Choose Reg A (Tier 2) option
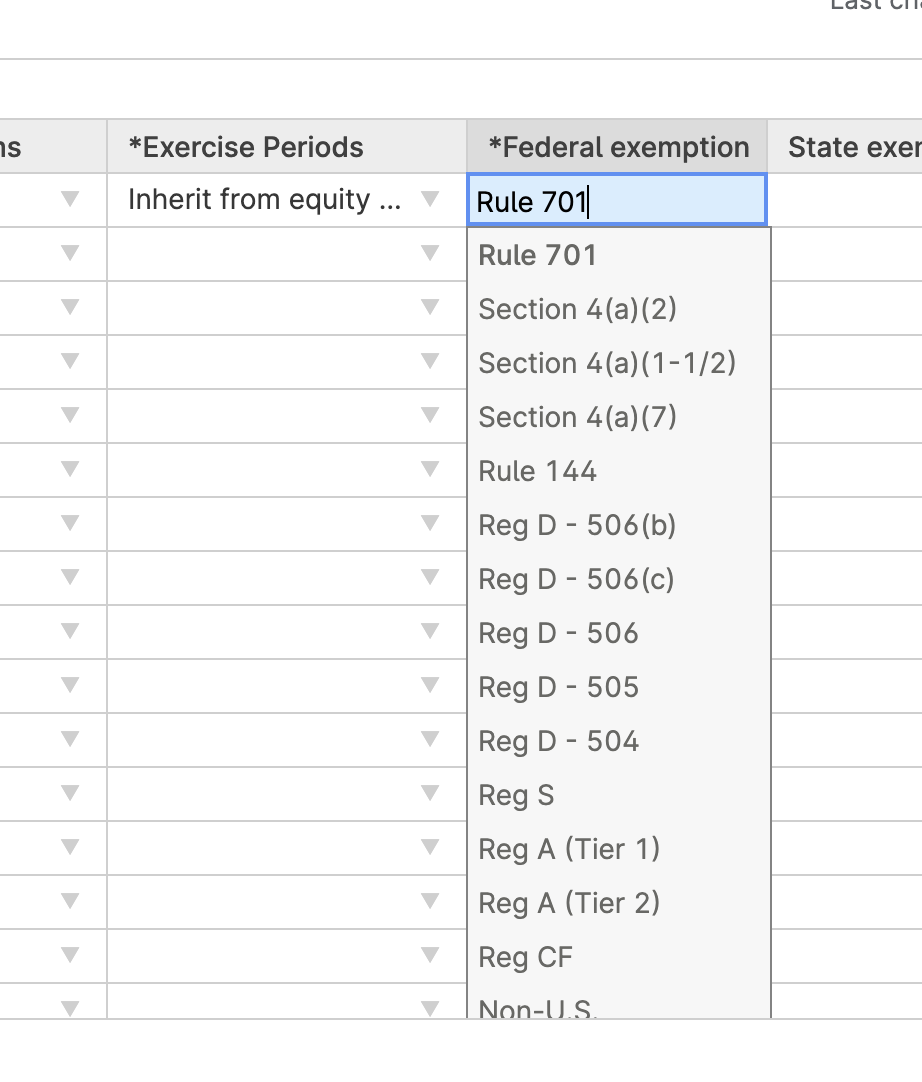The height and width of the screenshot is (1082, 922). coord(569,903)
